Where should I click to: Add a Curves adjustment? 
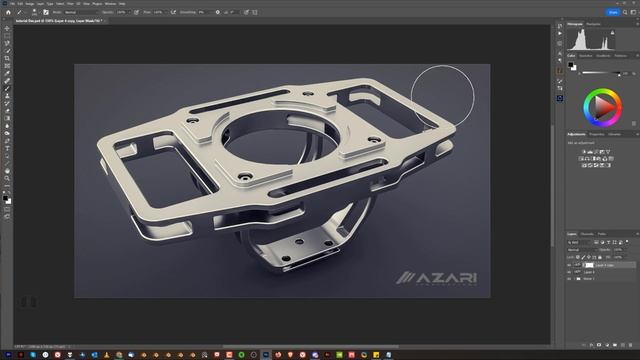[x=596, y=152]
